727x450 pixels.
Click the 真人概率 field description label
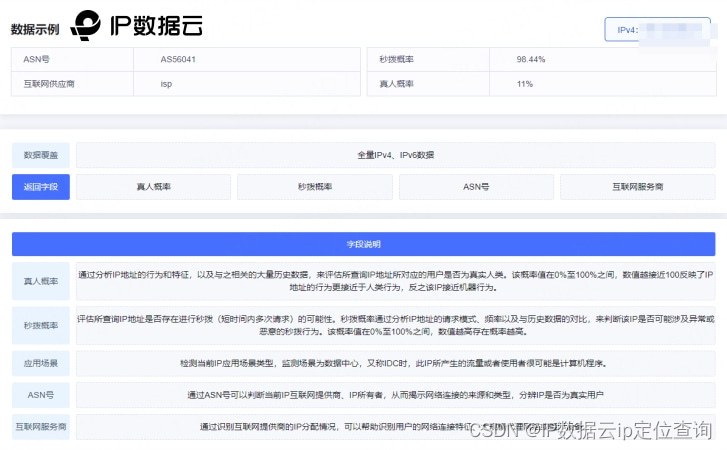click(x=41, y=281)
